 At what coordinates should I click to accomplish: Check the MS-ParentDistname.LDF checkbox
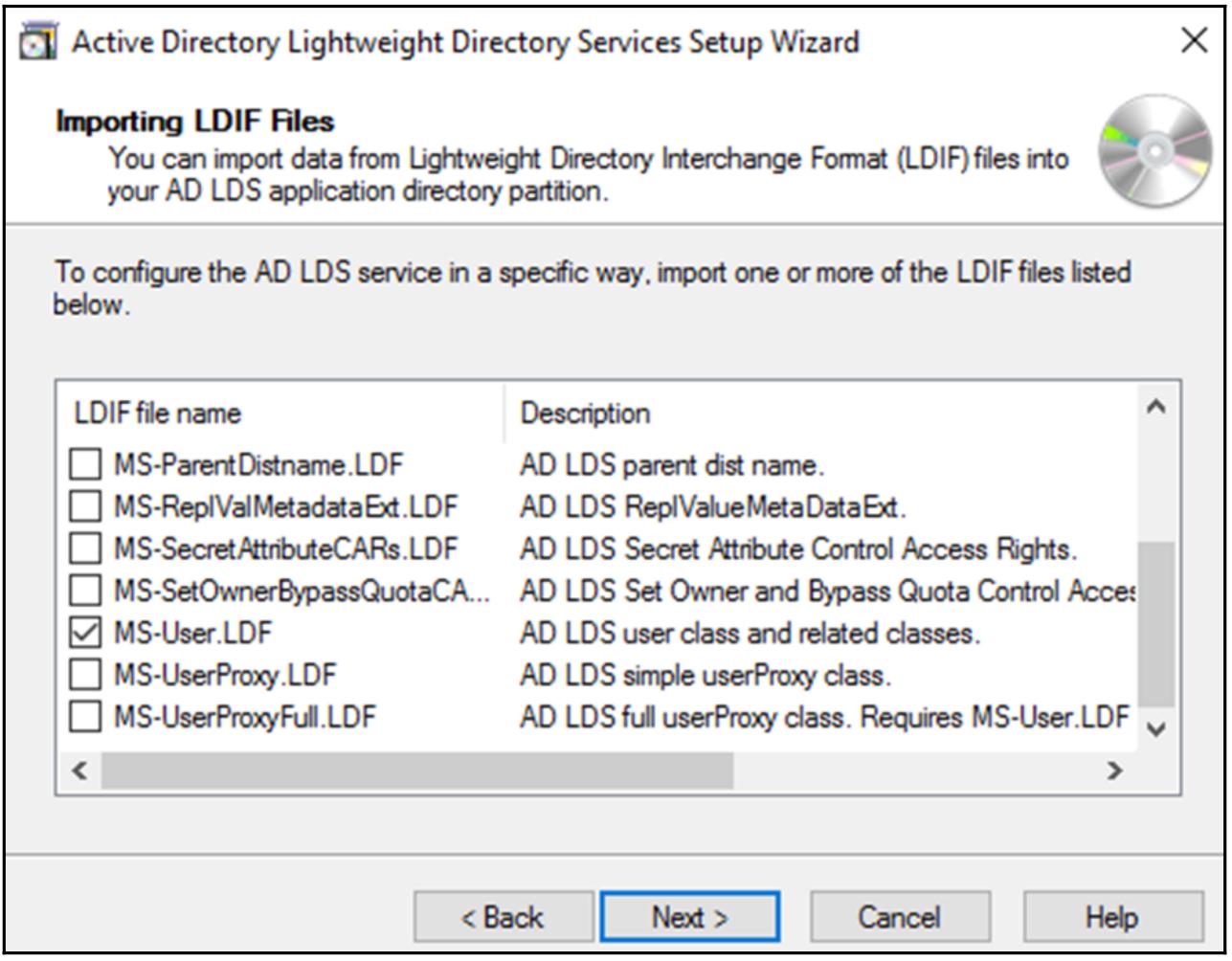pyautogui.click(x=85, y=465)
